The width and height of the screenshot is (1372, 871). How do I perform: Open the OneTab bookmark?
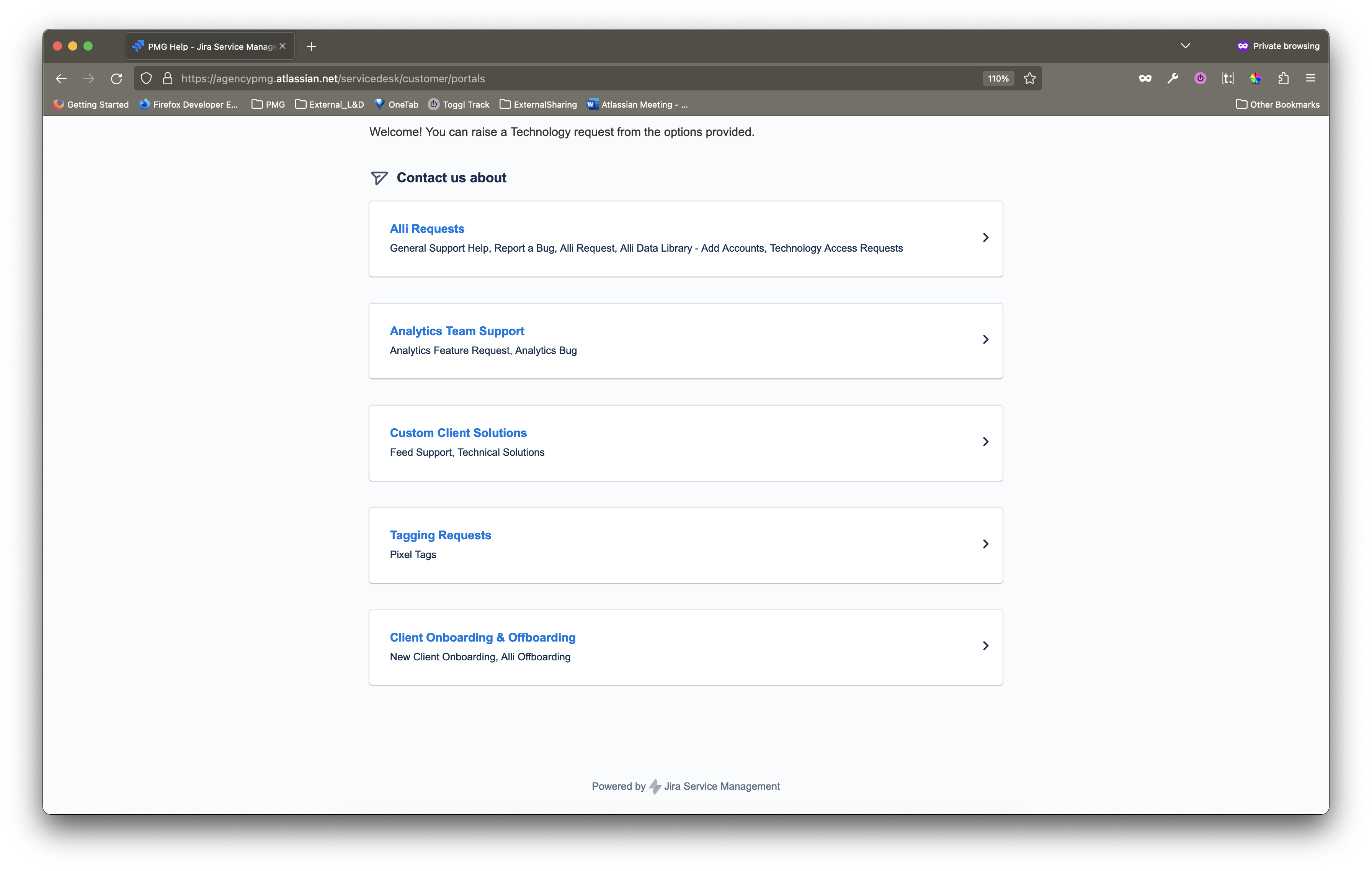coord(397,104)
